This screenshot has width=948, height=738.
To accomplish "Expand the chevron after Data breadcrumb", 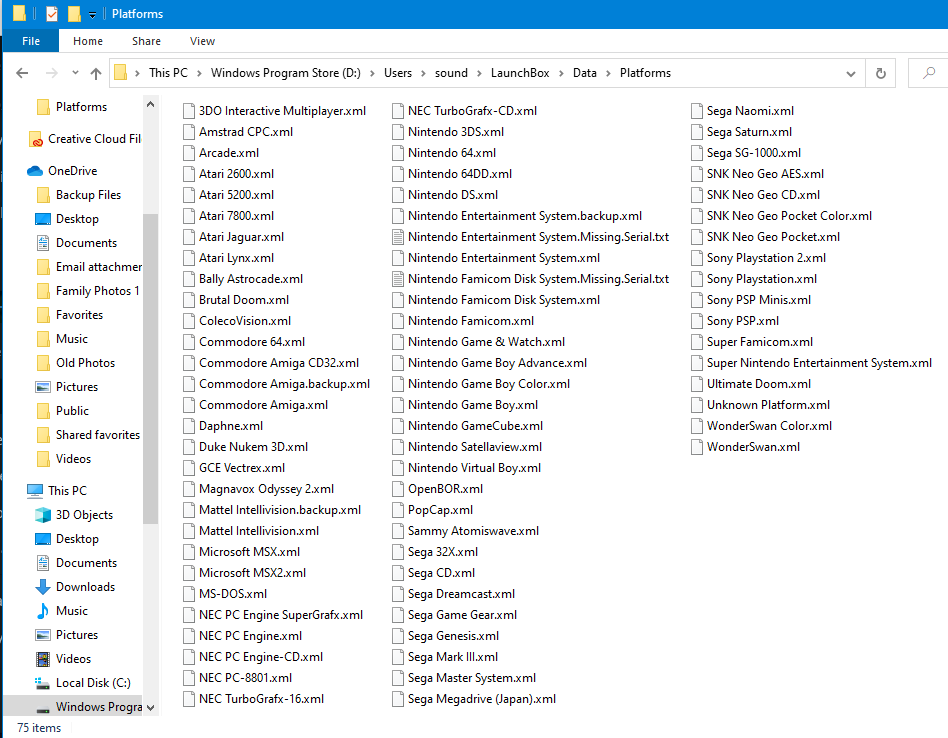I will click(x=608, y=73).
